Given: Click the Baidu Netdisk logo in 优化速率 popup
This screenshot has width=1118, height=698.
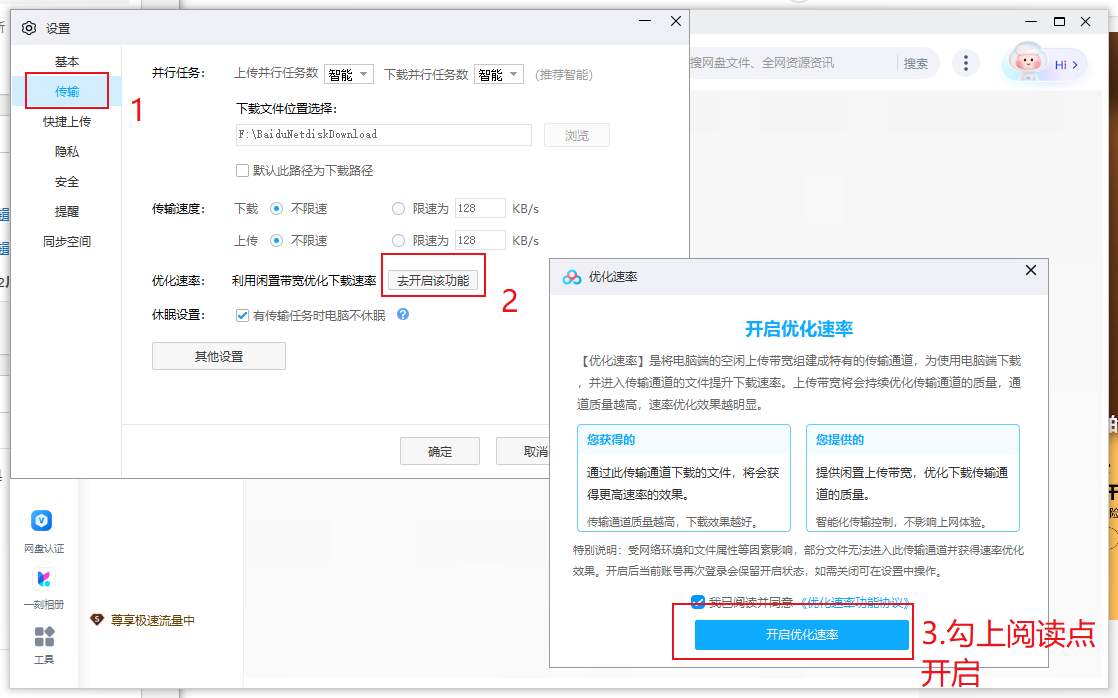Looking at the screenshot, I should [572, 277].
